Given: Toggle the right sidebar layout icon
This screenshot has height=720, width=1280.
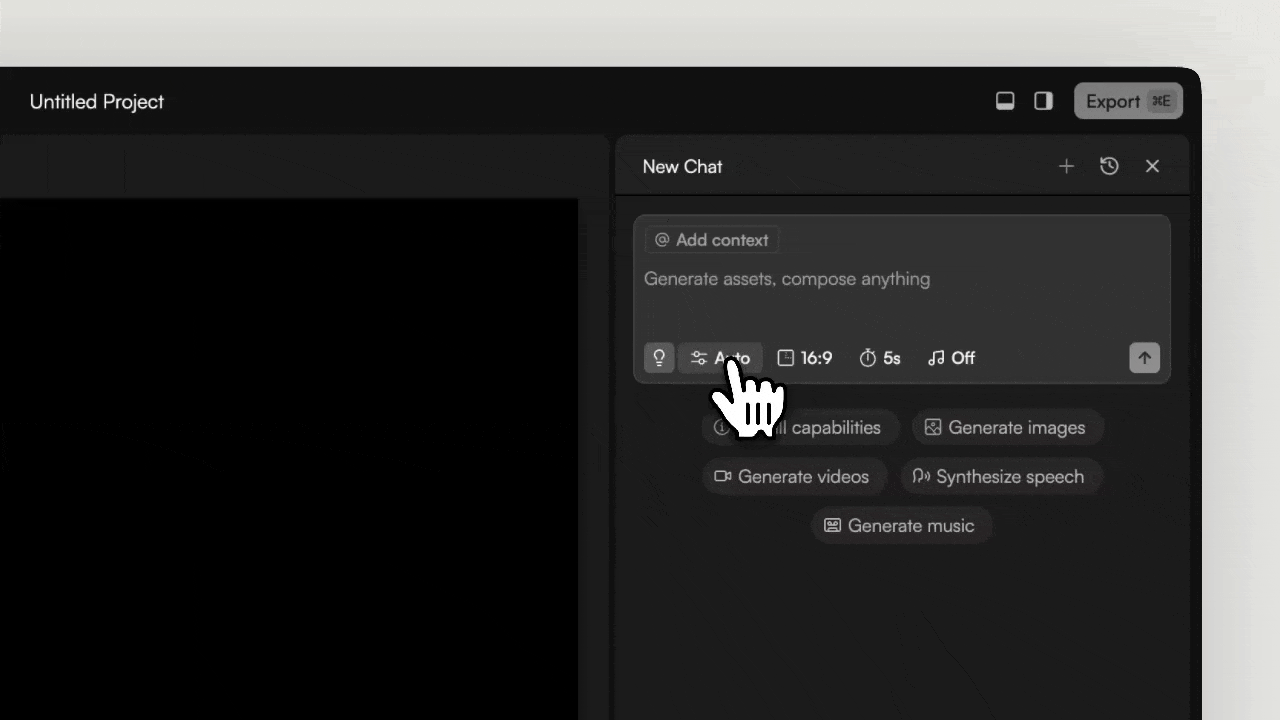Looking at the screenshot, I should click(x=1043, y=100).
